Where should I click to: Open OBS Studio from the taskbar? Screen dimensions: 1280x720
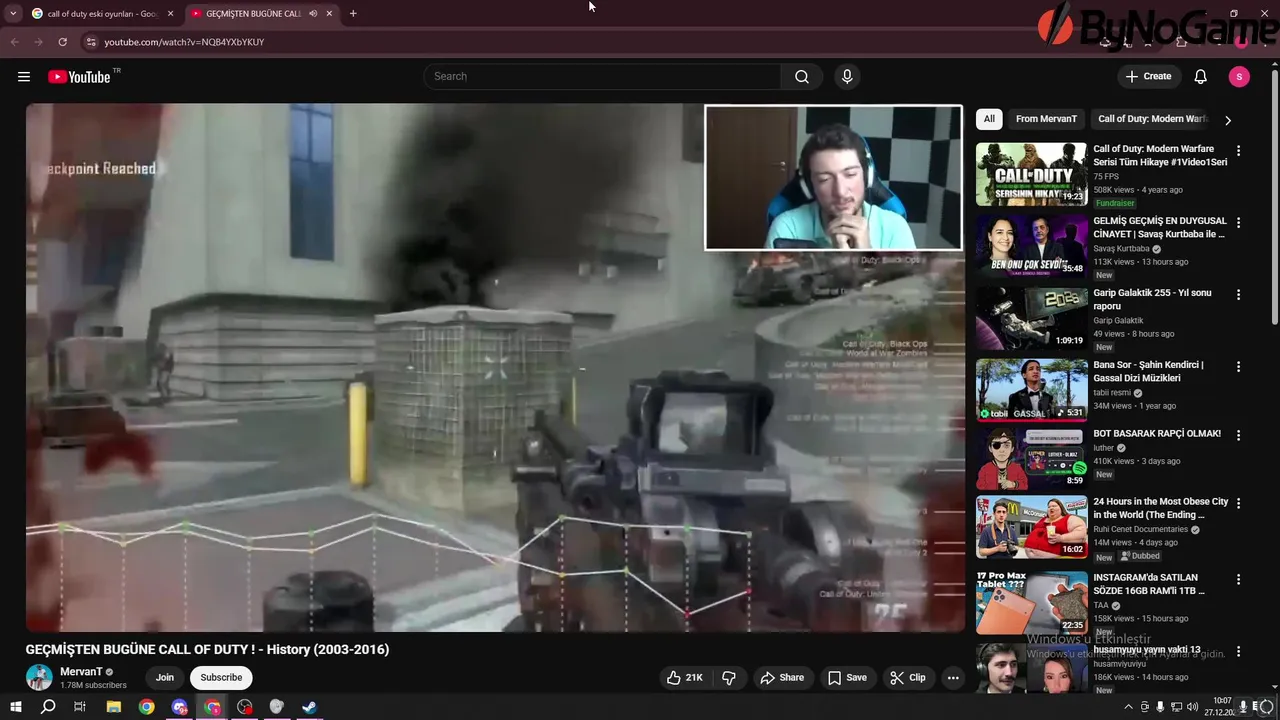coord(245,707)
